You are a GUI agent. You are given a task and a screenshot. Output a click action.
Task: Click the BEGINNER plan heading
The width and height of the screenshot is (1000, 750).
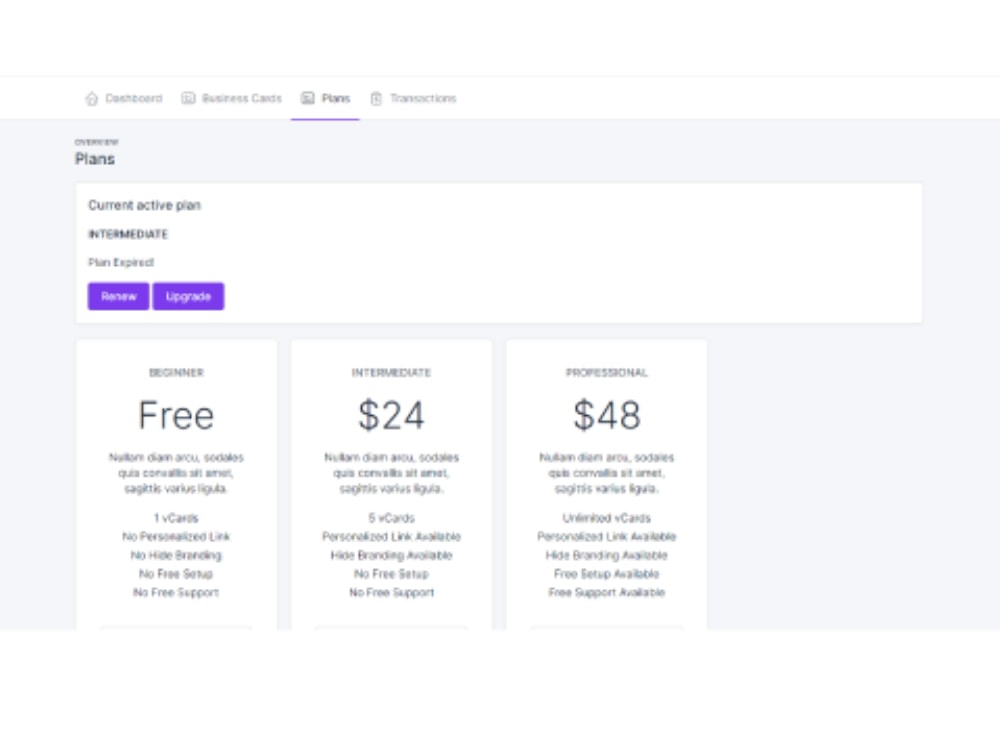176,372
